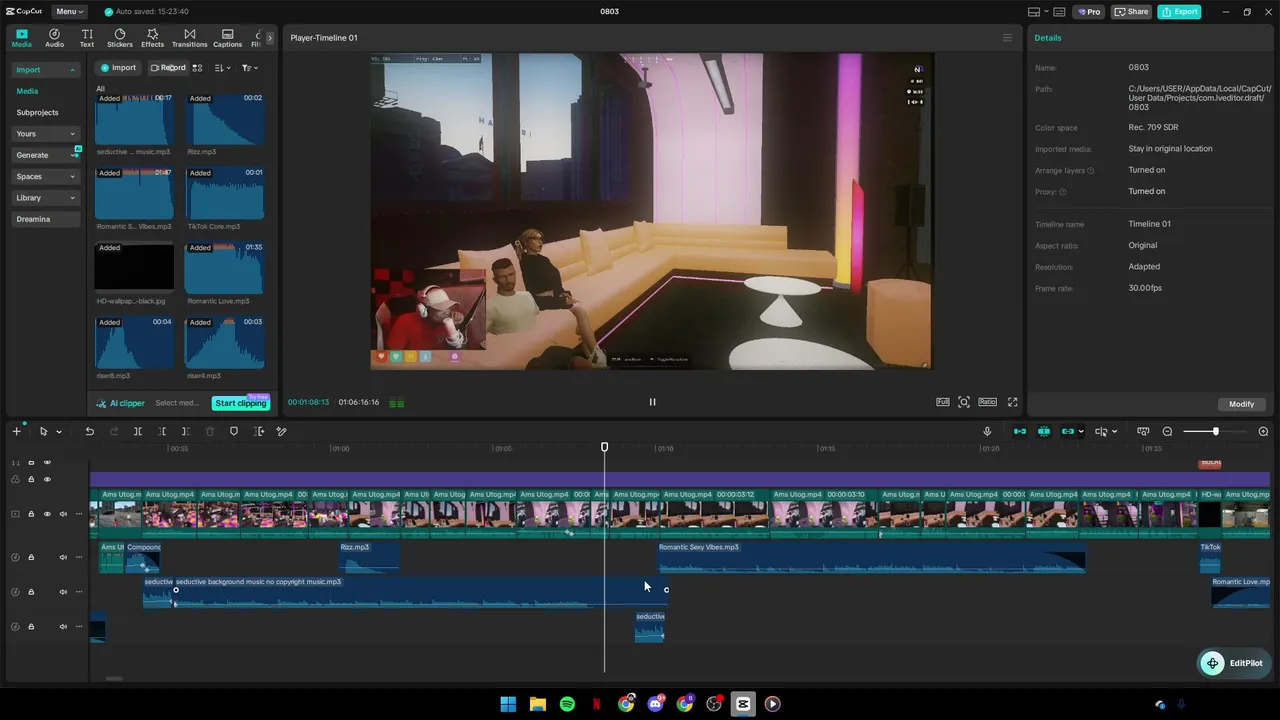Click the layout switch icon in title bar
The image size is (1280, 720).
tap(1034, 12)
